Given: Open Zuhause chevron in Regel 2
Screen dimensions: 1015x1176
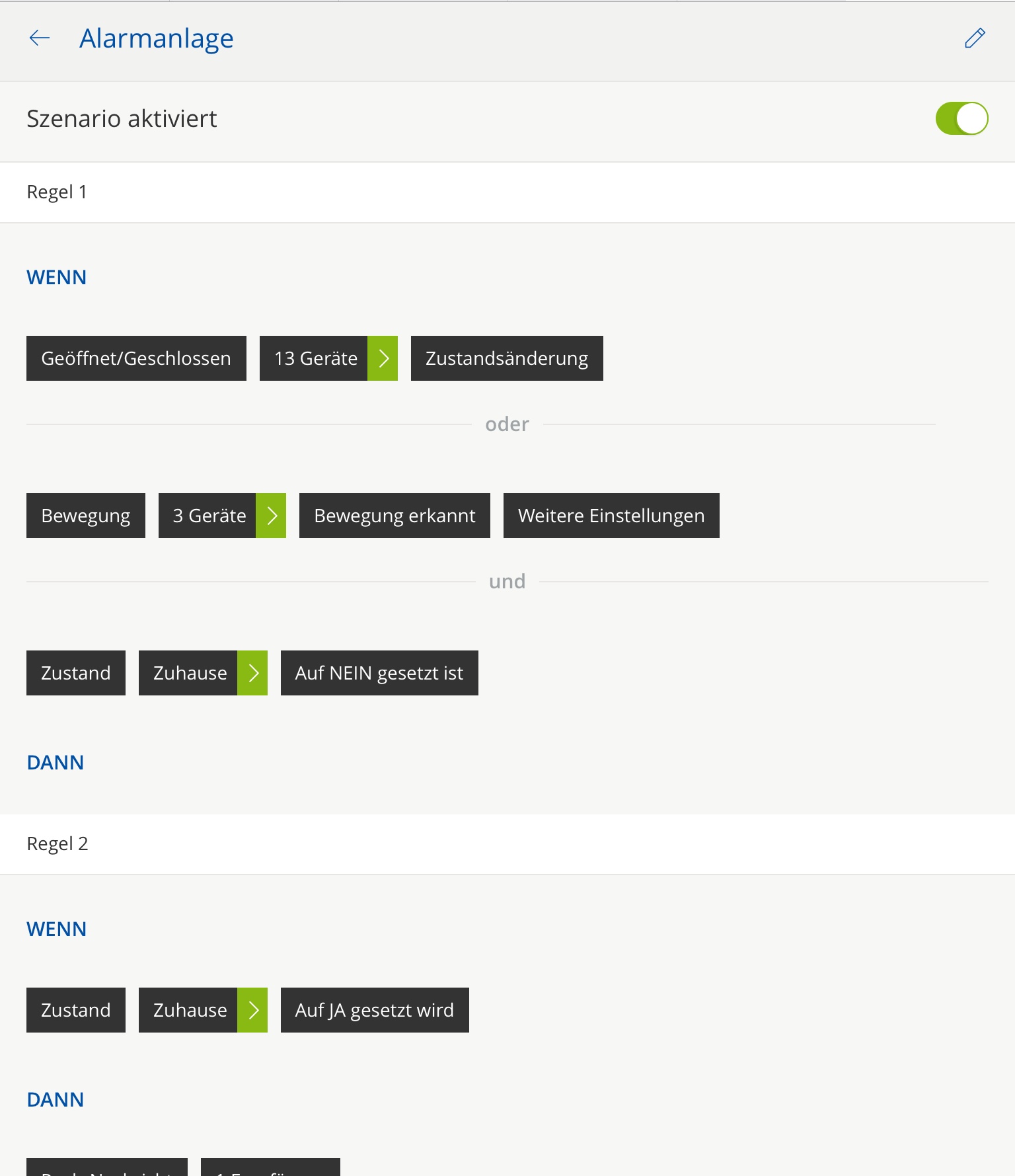Looking at the screenshot, I should coord(252,1010).
